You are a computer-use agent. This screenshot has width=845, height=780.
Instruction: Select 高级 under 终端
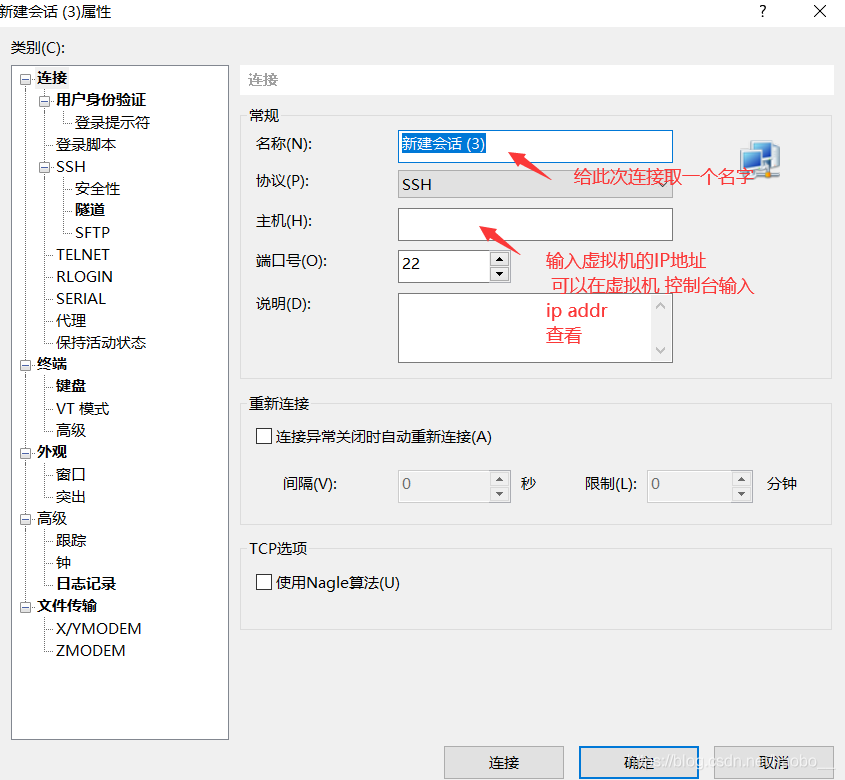pos(71,430)
